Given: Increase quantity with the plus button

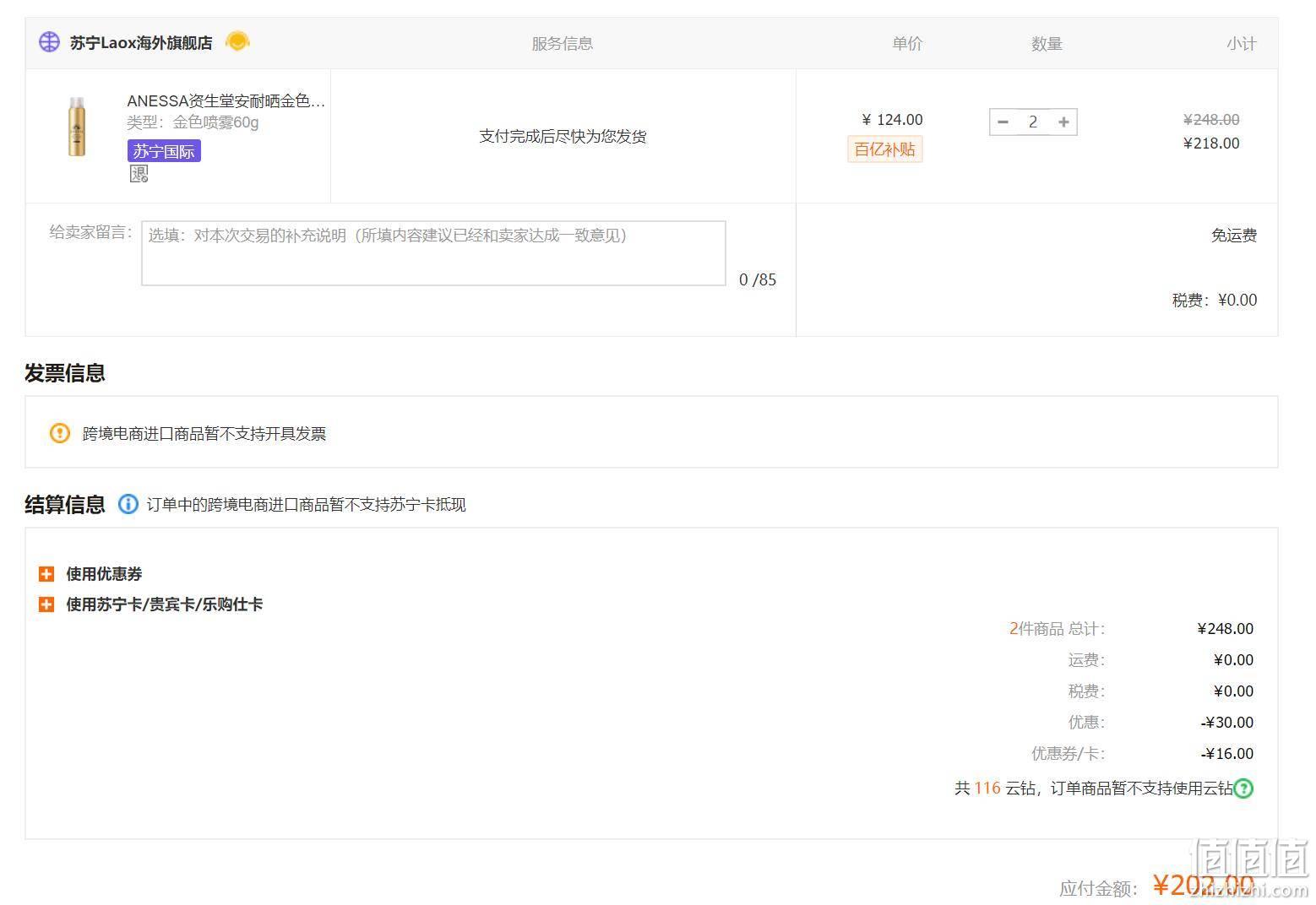Looking at the screenshot, I should [x=1063, y=122].
